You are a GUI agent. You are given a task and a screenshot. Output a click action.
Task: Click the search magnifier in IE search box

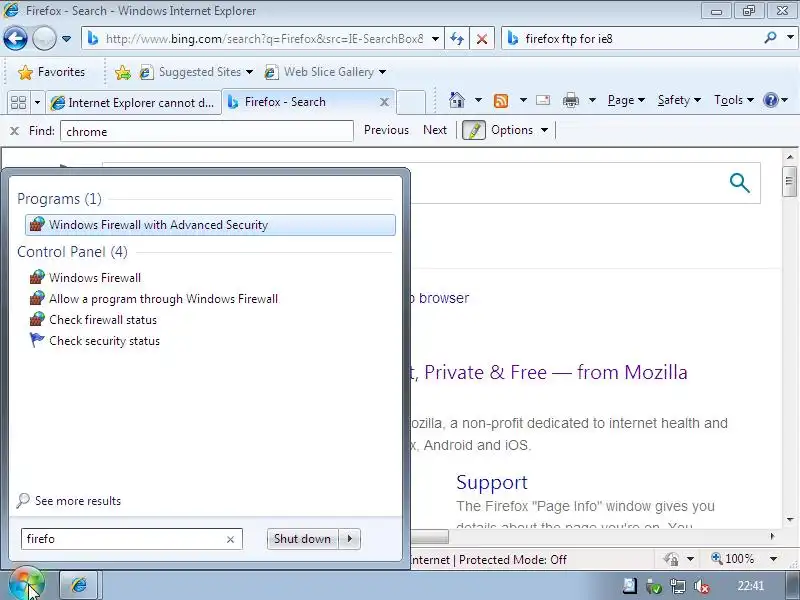tap(770, 38)
